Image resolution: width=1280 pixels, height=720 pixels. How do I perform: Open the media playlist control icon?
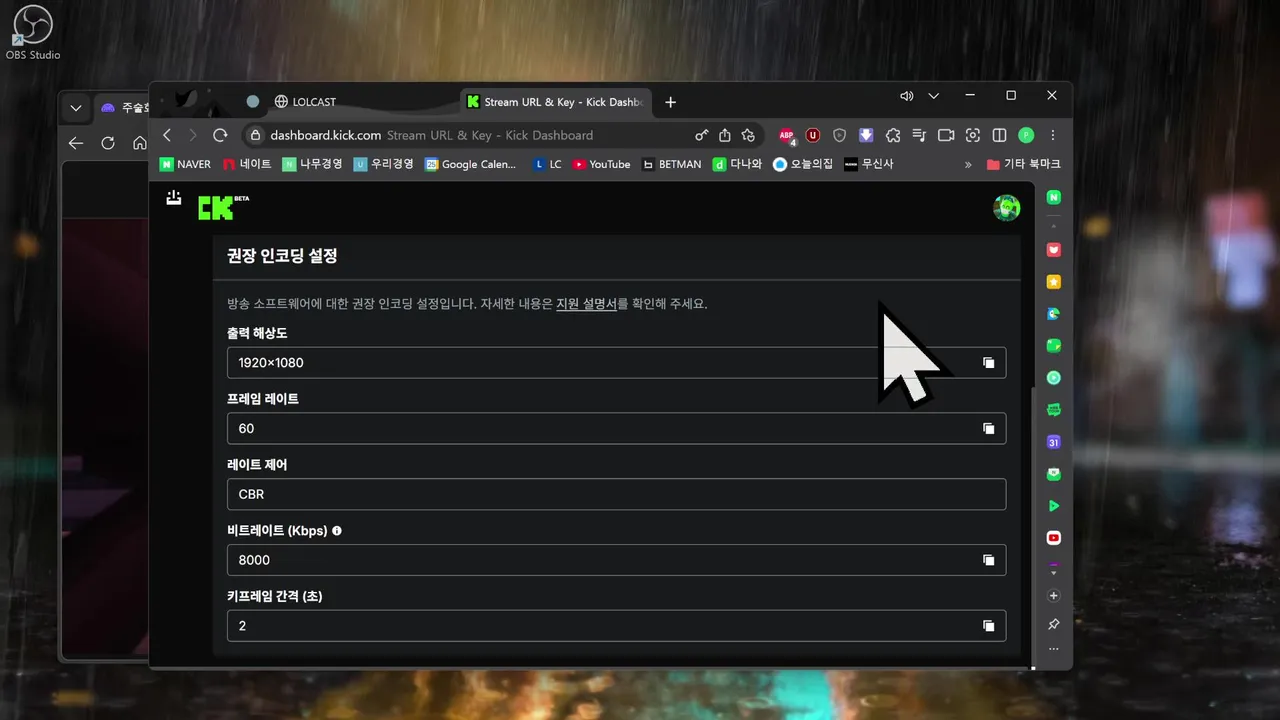pos(920,135)
